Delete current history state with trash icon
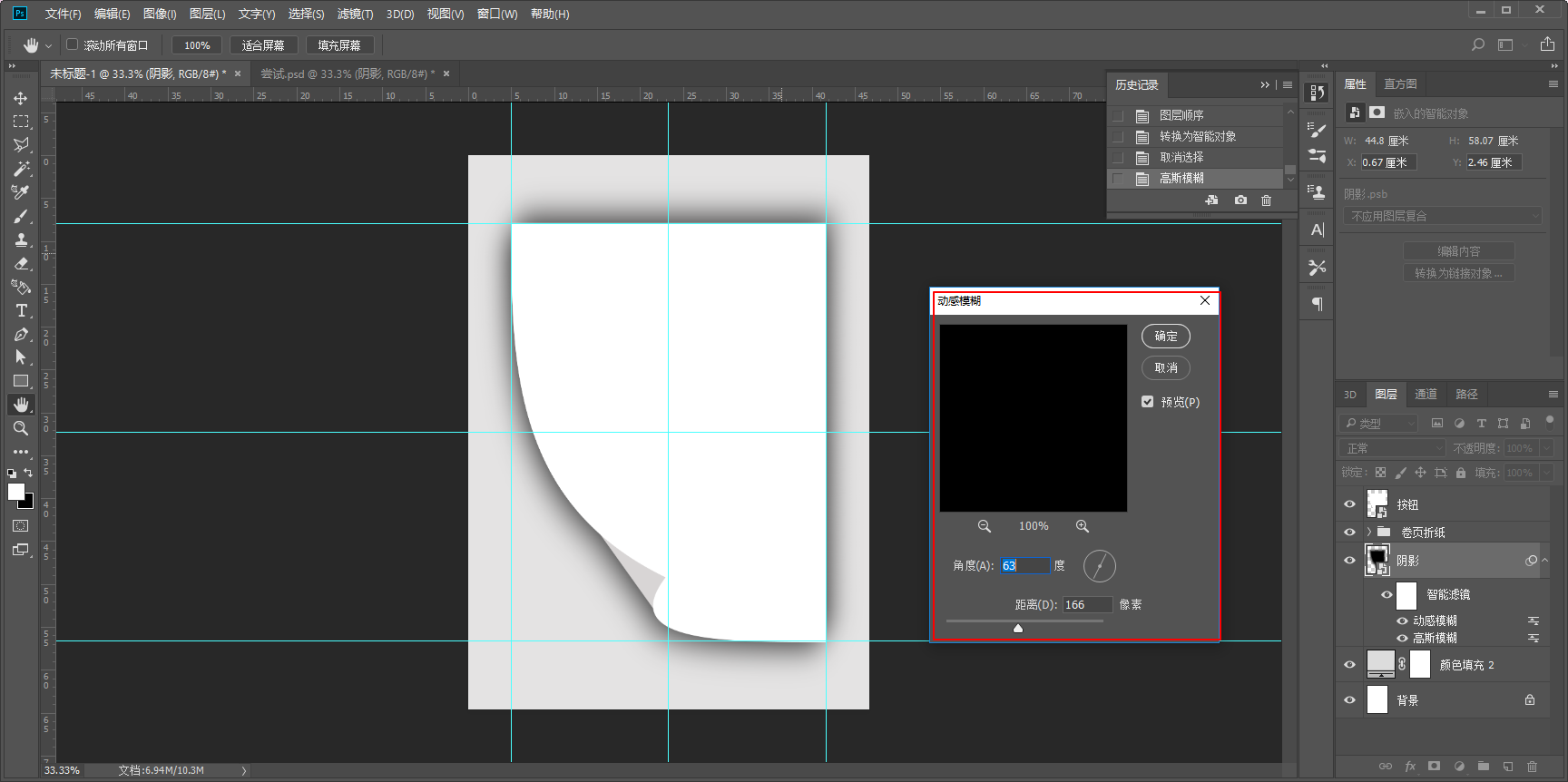The width and height of the screenshot is (1568, 782). pyautogui.click(x=1266, y=200)
